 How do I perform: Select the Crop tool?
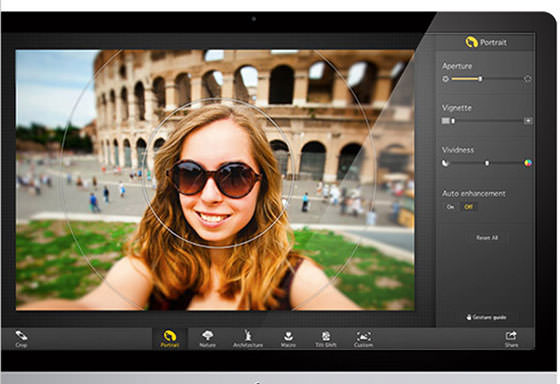click(x=21, y=338)
